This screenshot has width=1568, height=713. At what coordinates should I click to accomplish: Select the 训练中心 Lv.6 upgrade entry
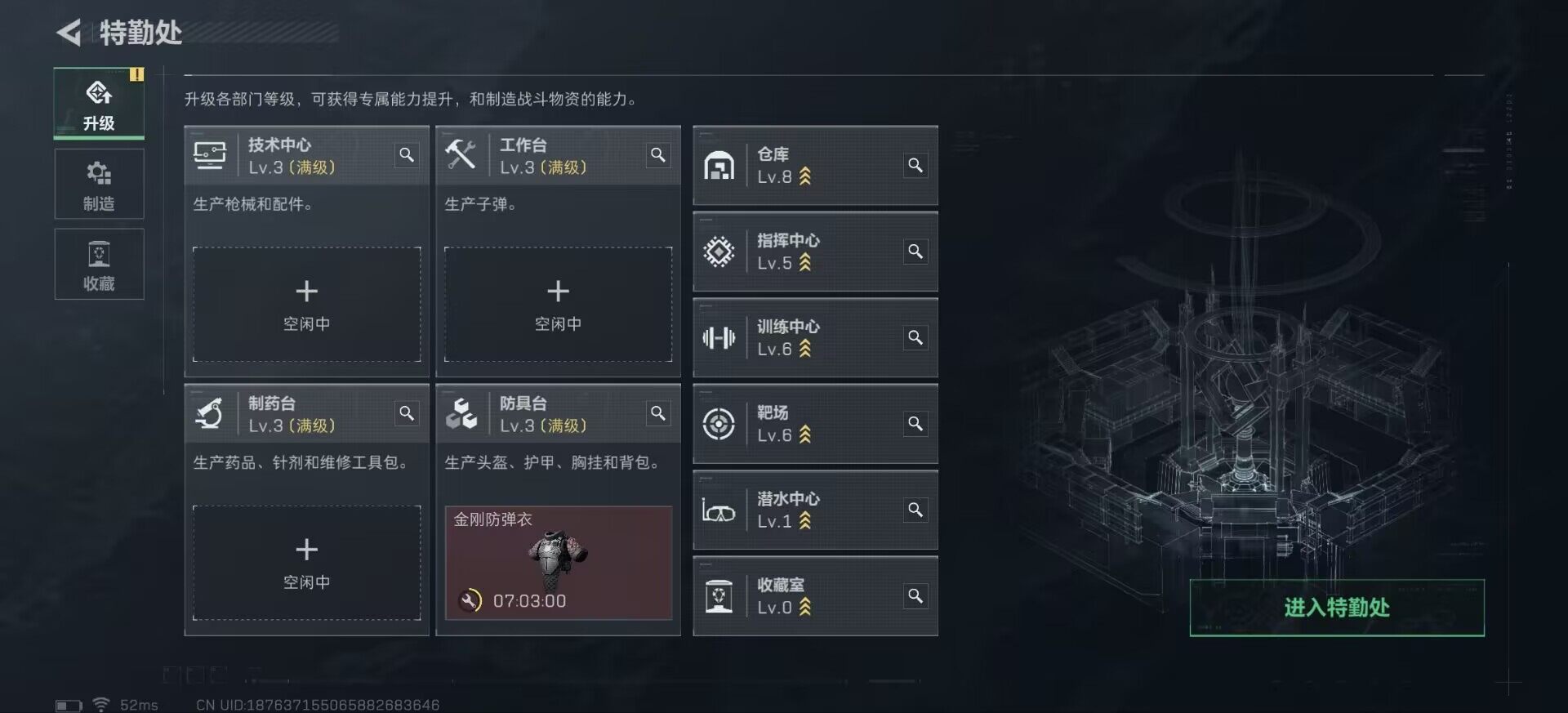pyautogui.click(x=815, y=338)
